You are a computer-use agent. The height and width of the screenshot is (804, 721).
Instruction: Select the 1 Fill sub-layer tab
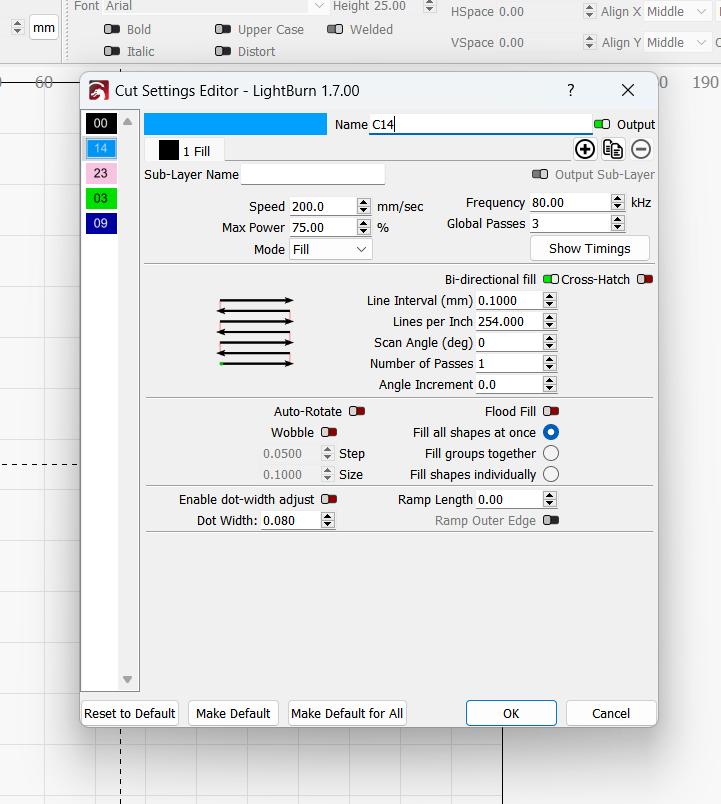(185, 151)
